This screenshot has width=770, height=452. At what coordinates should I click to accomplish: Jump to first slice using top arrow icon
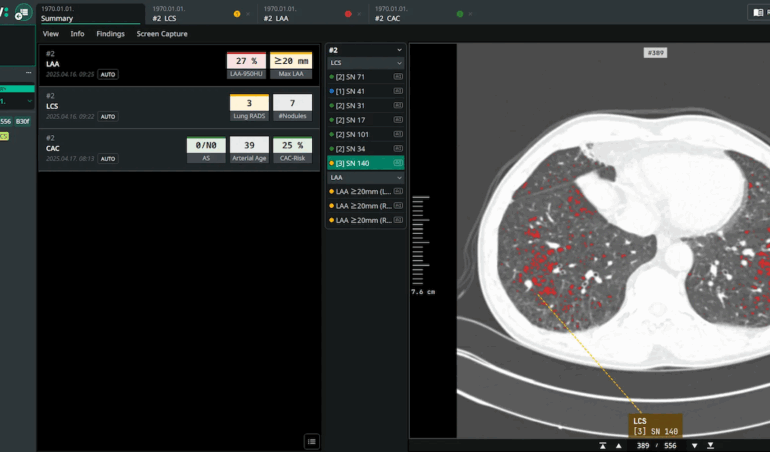[603, 445]
